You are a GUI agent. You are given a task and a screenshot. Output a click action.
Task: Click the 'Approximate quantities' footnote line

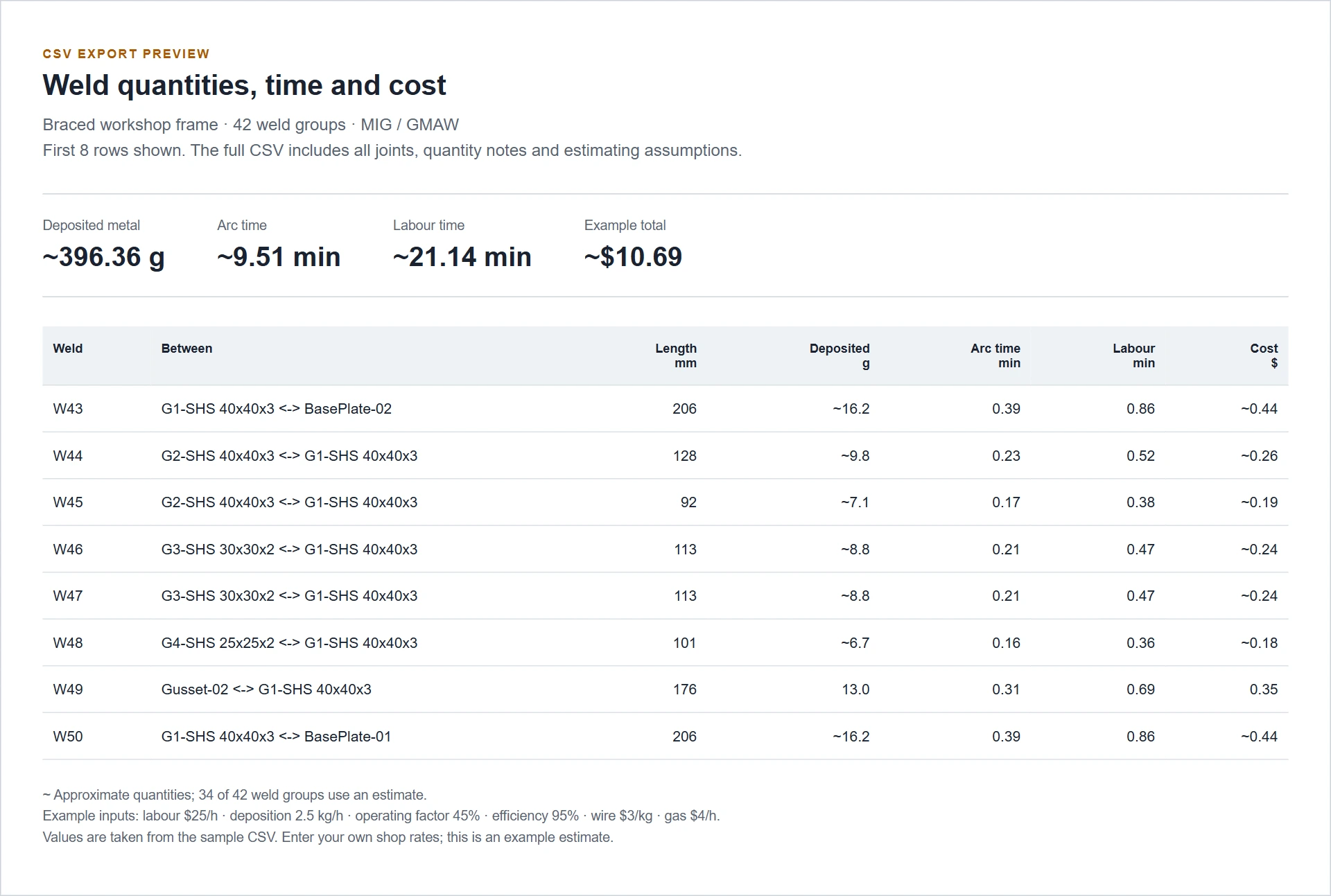point(235,795)
